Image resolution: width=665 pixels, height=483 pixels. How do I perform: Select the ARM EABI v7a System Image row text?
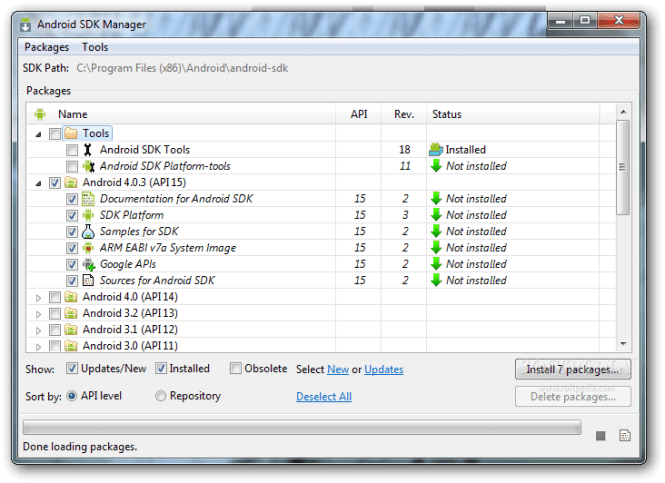[168, 248]
